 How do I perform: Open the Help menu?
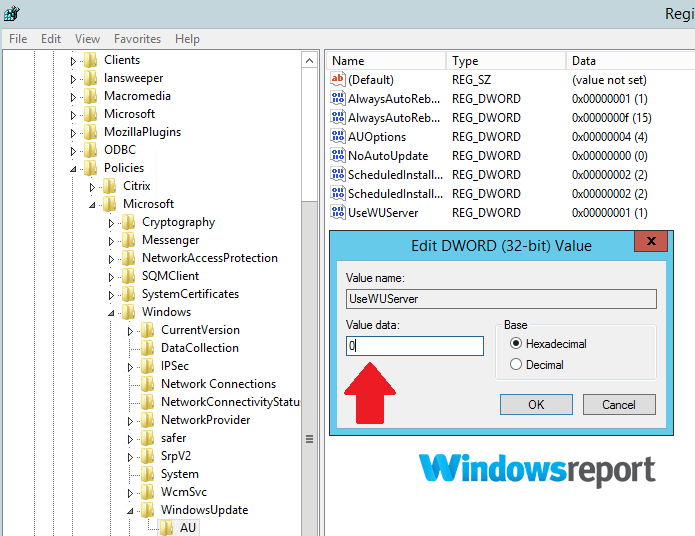[x=187, y=39]
